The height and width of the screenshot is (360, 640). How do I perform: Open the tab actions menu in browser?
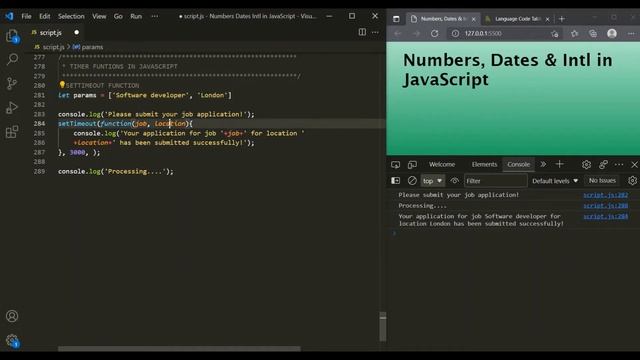point(396,19)
